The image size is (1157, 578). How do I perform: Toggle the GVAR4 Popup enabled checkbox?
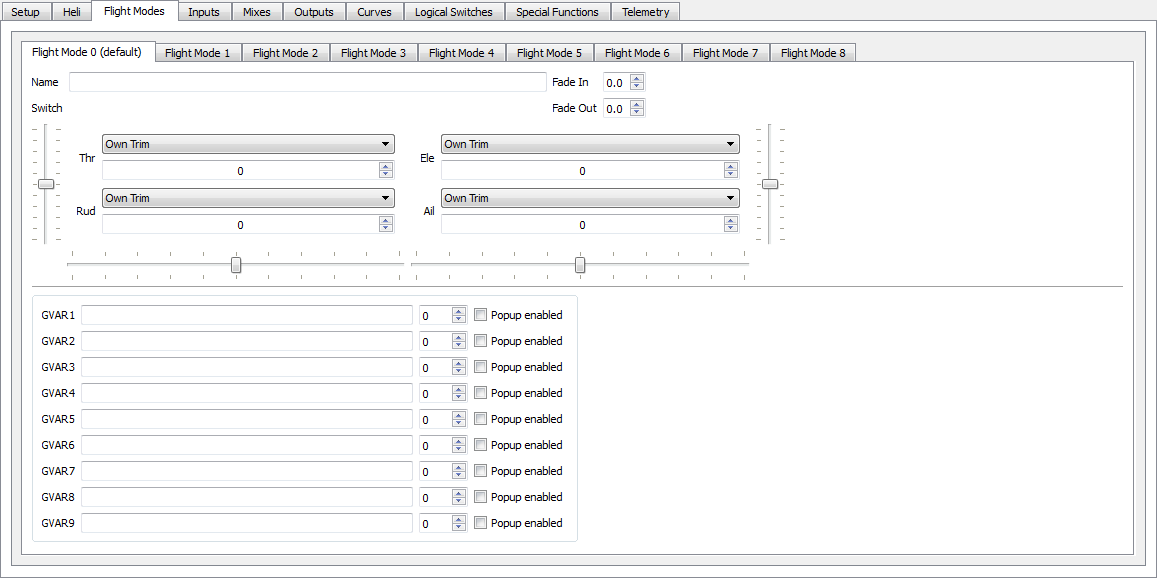pos(481,393)
